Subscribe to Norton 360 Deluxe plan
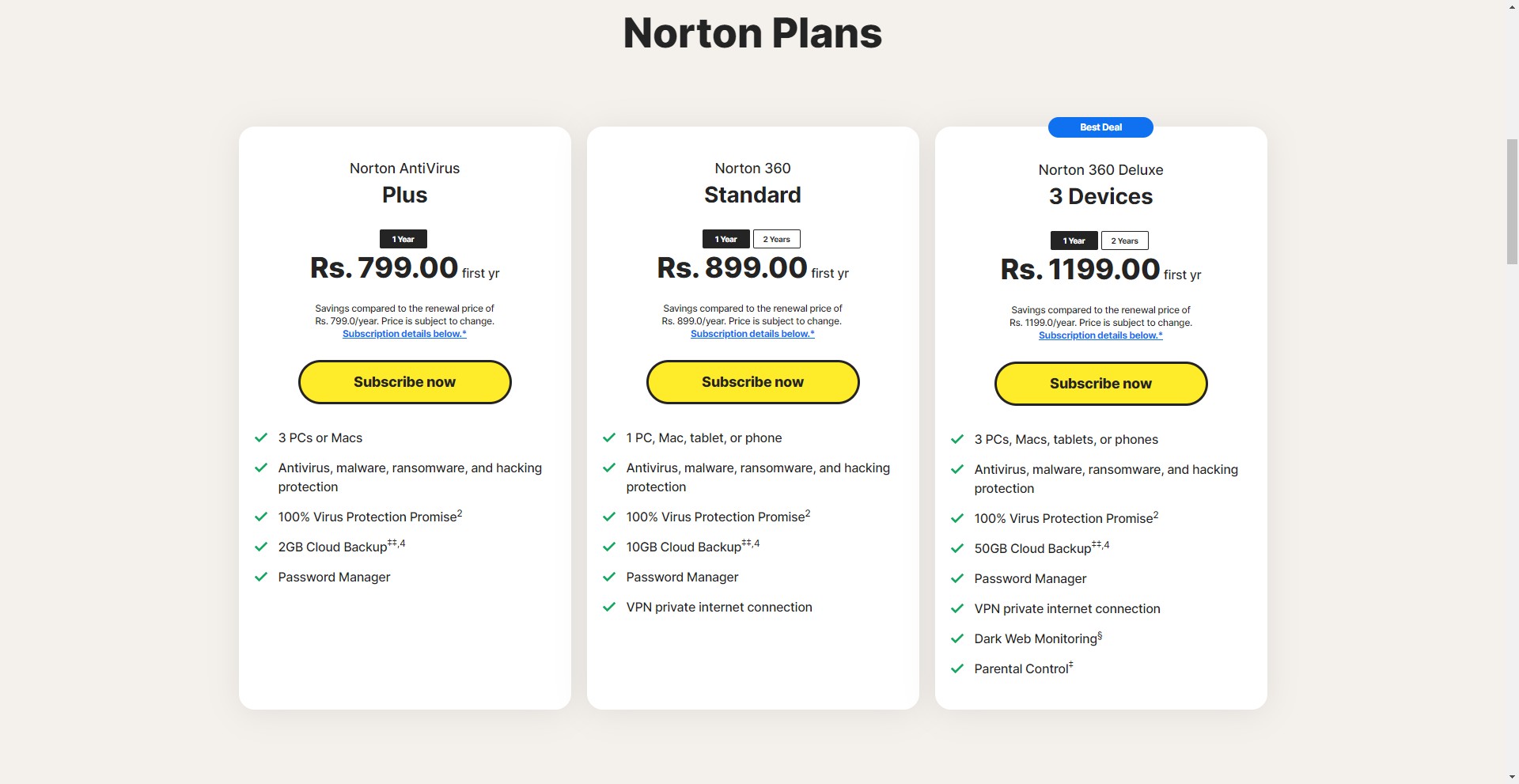1519x784 pixels. coord(1100,384)
